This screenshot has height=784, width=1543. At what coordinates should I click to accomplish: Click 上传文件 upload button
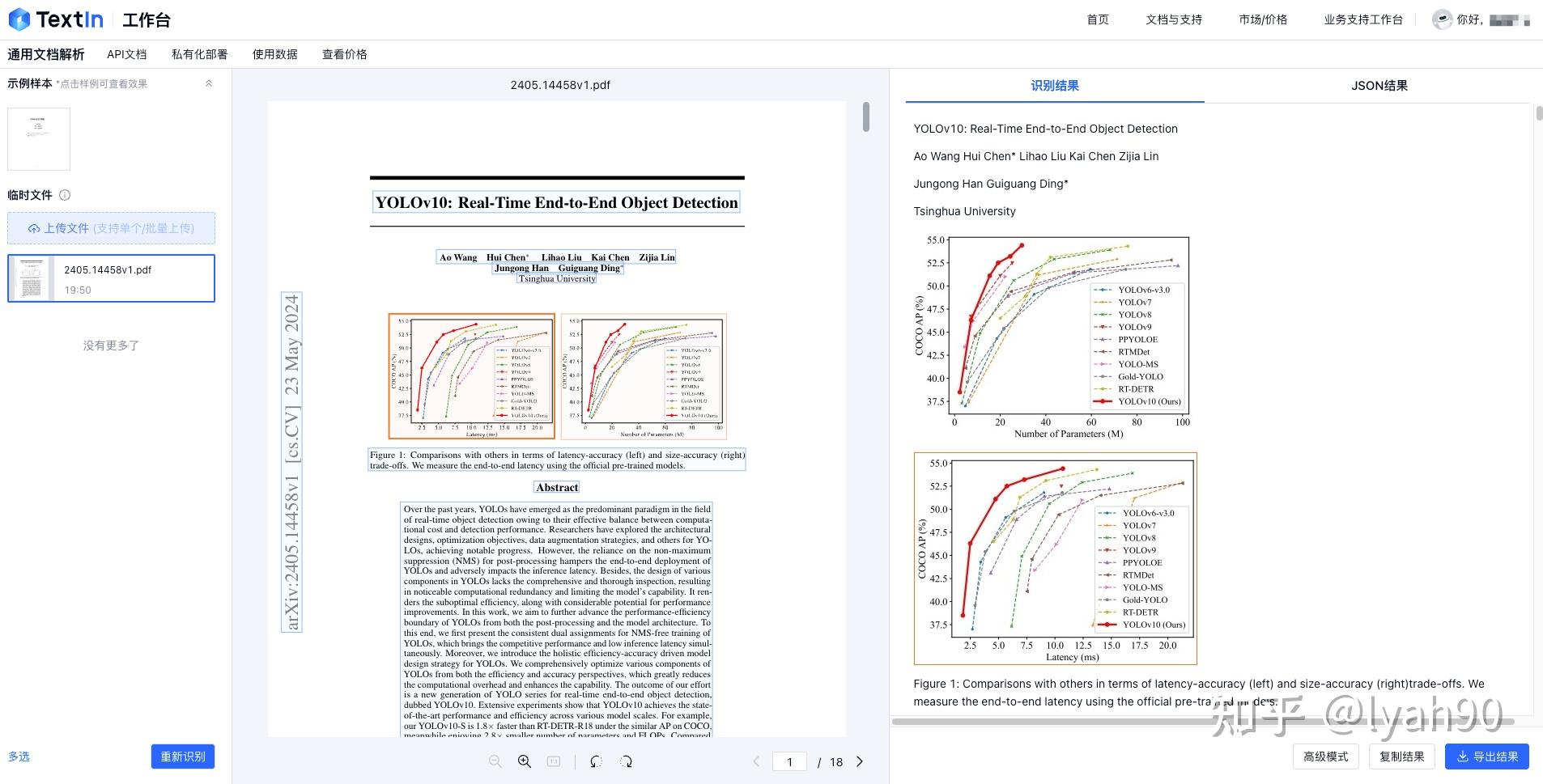click(x=112, y=228)
